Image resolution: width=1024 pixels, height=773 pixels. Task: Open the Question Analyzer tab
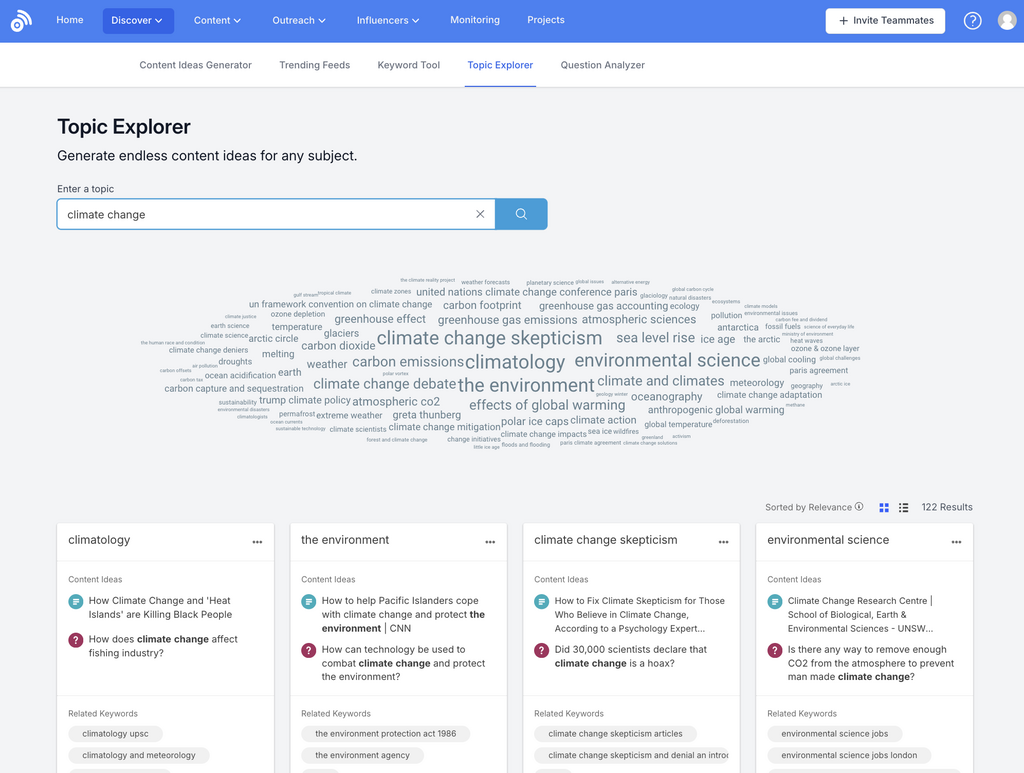click(x=602, y=65)
